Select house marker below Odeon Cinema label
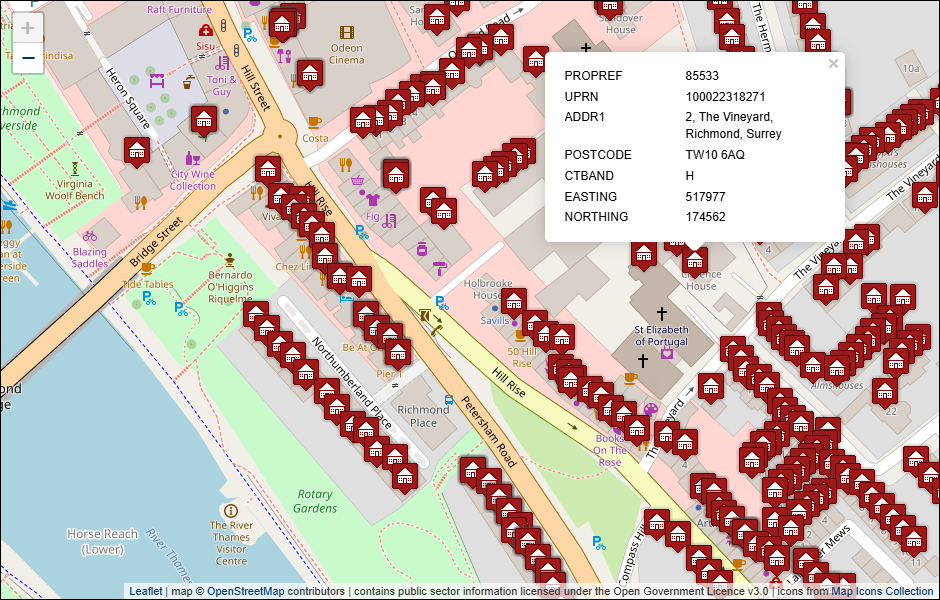The image size is (940, 600). coord(310,73)
